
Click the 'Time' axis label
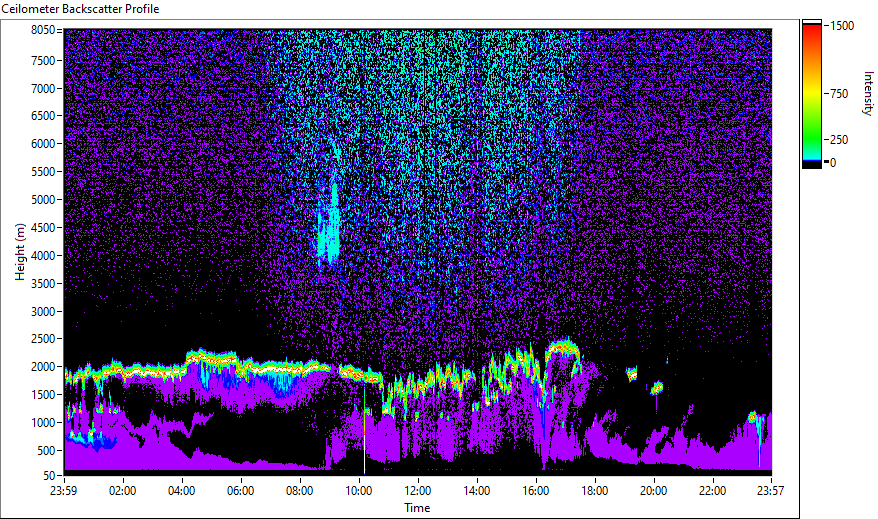[x=417, y=508]
